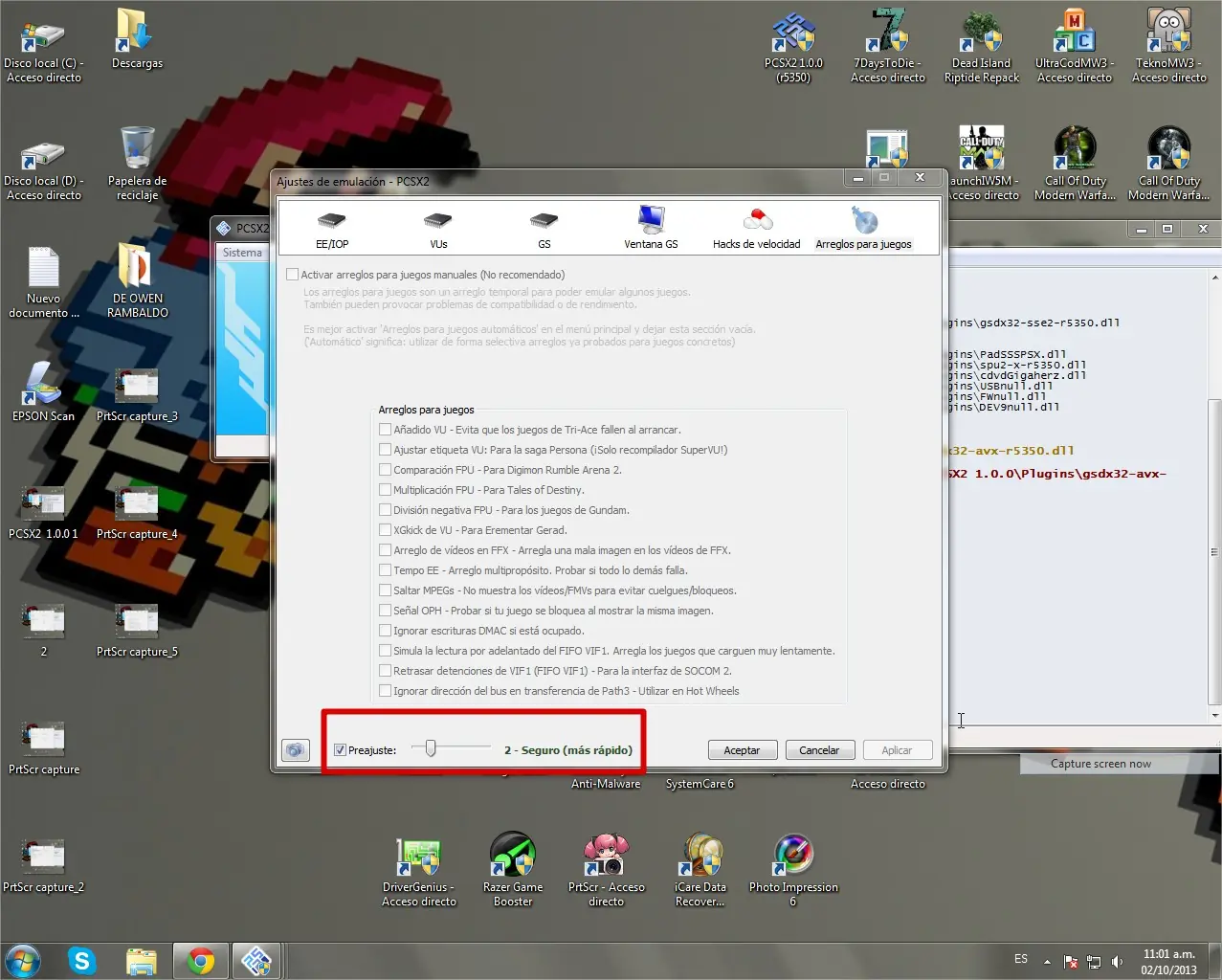Open PrtScr capture_3 image file
The width and height of the screenshot is (1222, 980).
(x=137, y=394)
